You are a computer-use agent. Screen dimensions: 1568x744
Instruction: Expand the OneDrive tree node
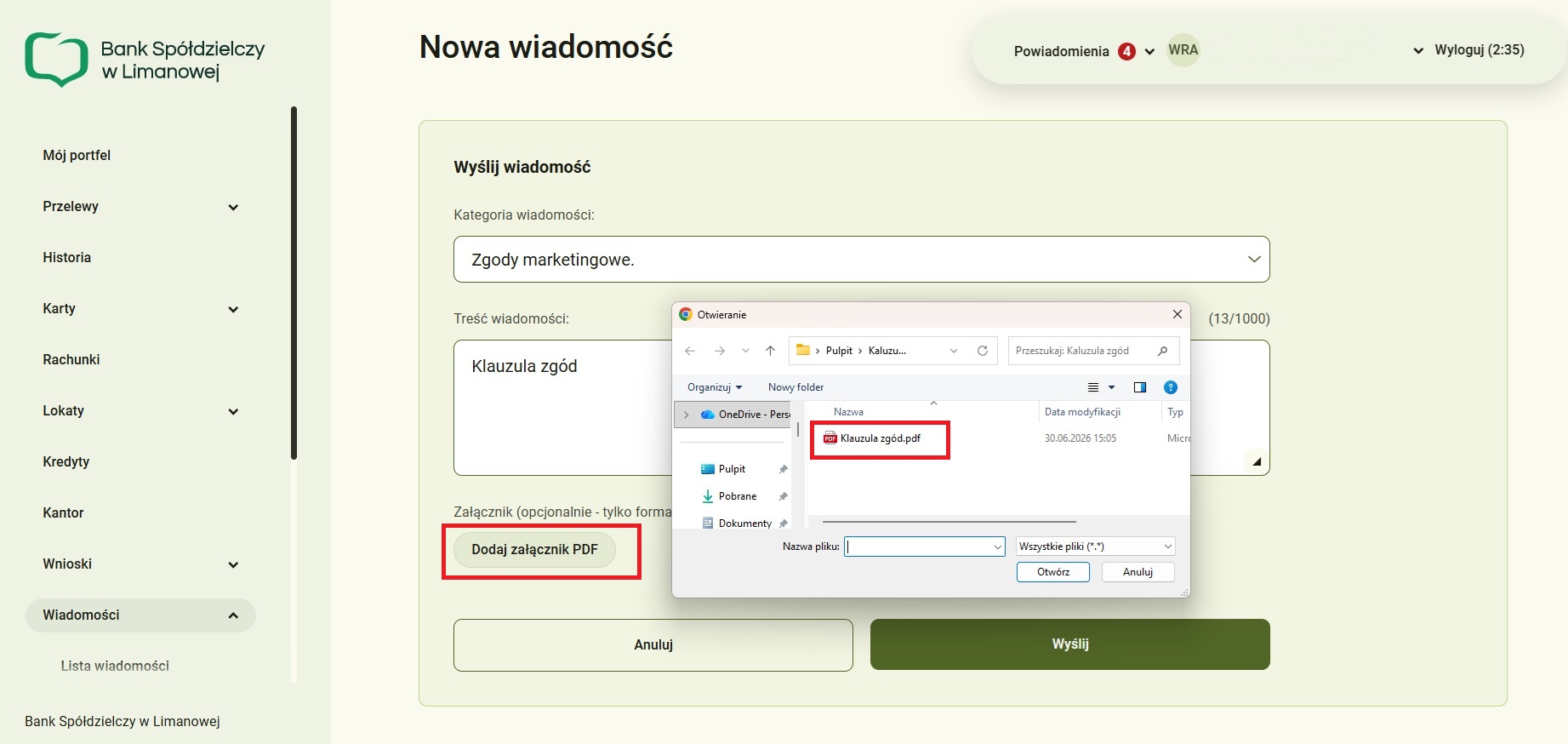[687, 415]
